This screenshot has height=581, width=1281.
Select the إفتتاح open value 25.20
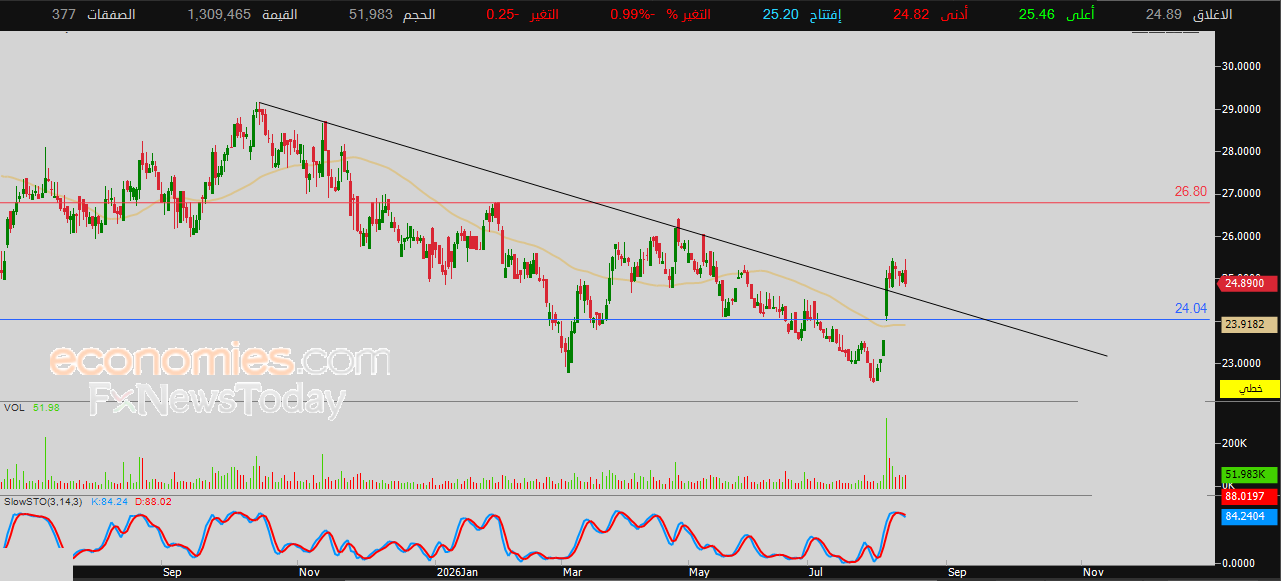[782, 15]
